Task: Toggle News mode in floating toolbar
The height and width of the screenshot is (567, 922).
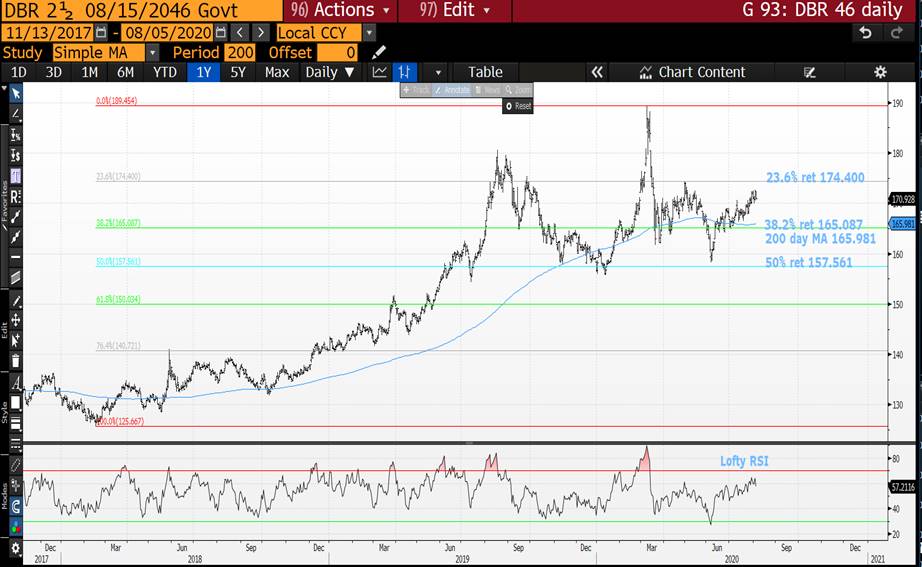Action: (487, 90)
